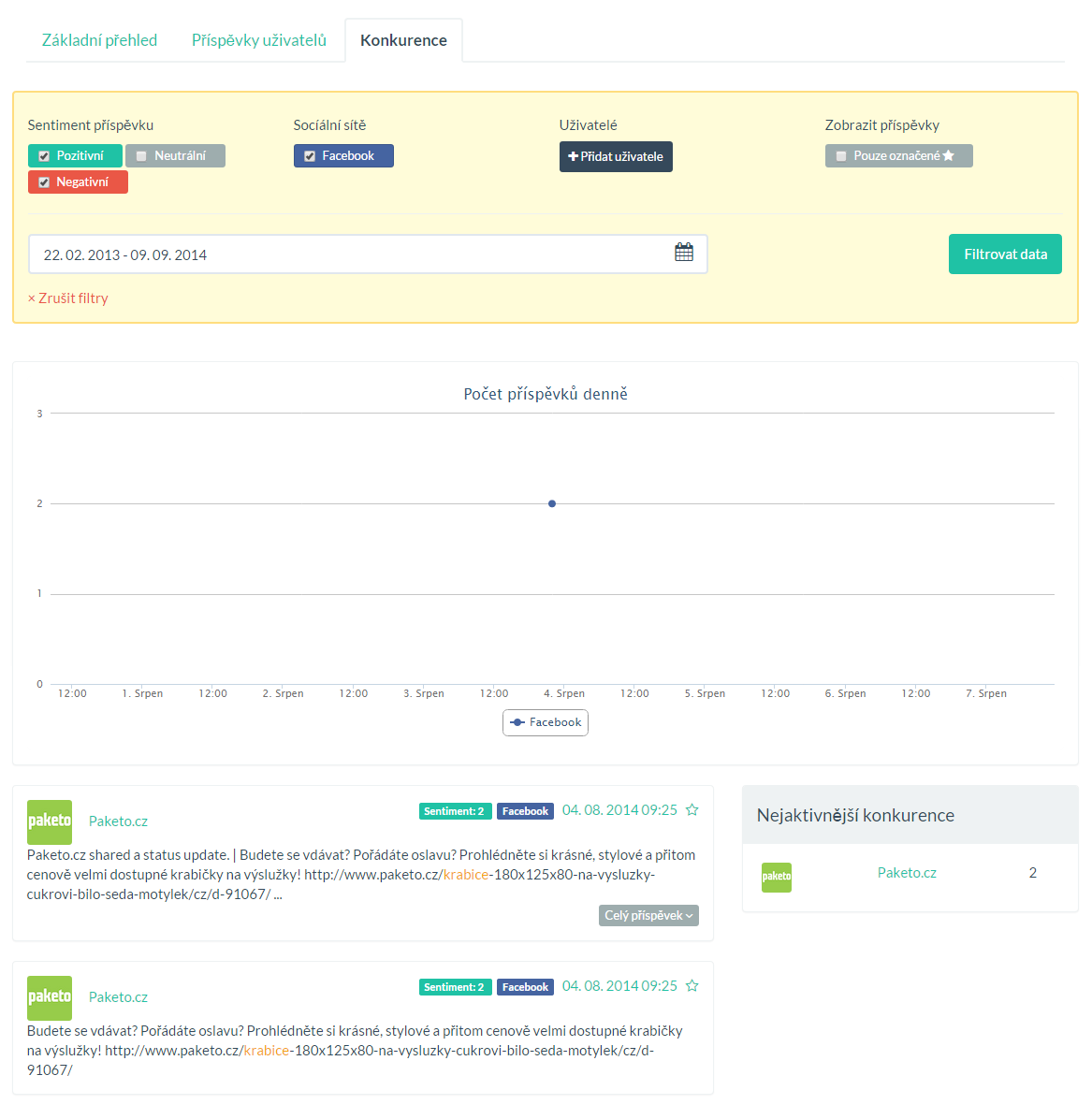Image resolution: width=1092 pixels, height=1119 pixels.
Task: Click the Nejaktivnější konkurence heading
Action: pos(855,815)
